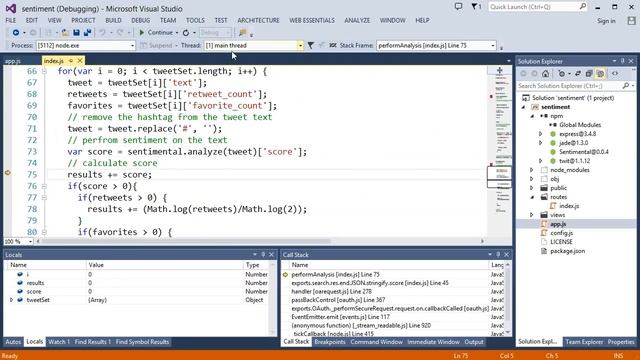This screenshot has width=640, height=360.
Task: Click the Save All toolbar icon
Action: 87,33
